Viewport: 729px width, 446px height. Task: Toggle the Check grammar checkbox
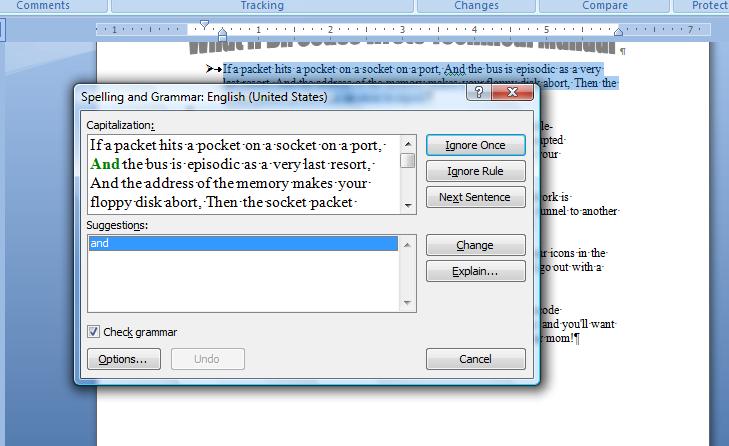(x=93, y=332)
